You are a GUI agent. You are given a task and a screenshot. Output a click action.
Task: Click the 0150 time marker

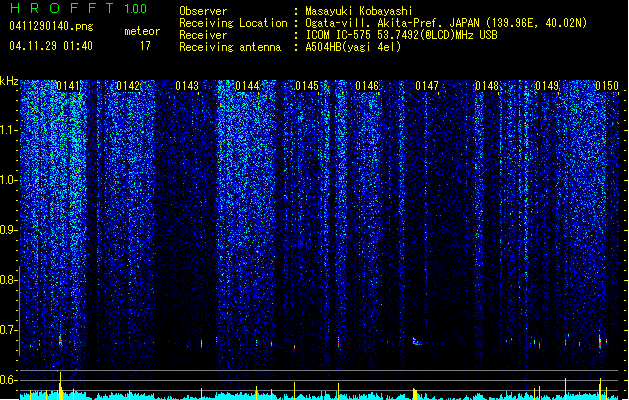(x=607, y=86)
